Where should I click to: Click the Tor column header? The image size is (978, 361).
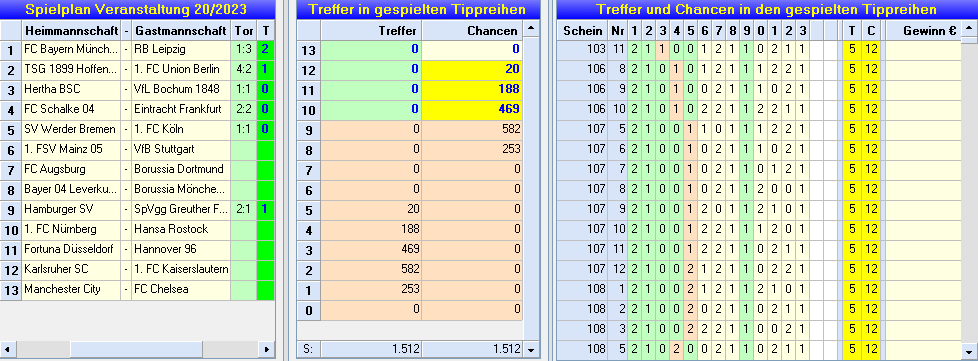click(x=243, y=30)
